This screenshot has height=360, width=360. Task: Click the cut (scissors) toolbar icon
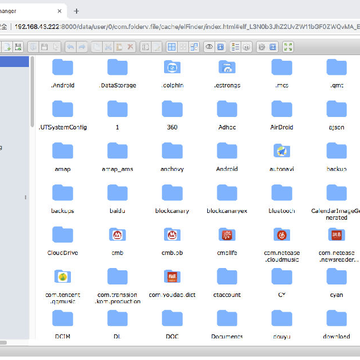[x=108, y=47]
